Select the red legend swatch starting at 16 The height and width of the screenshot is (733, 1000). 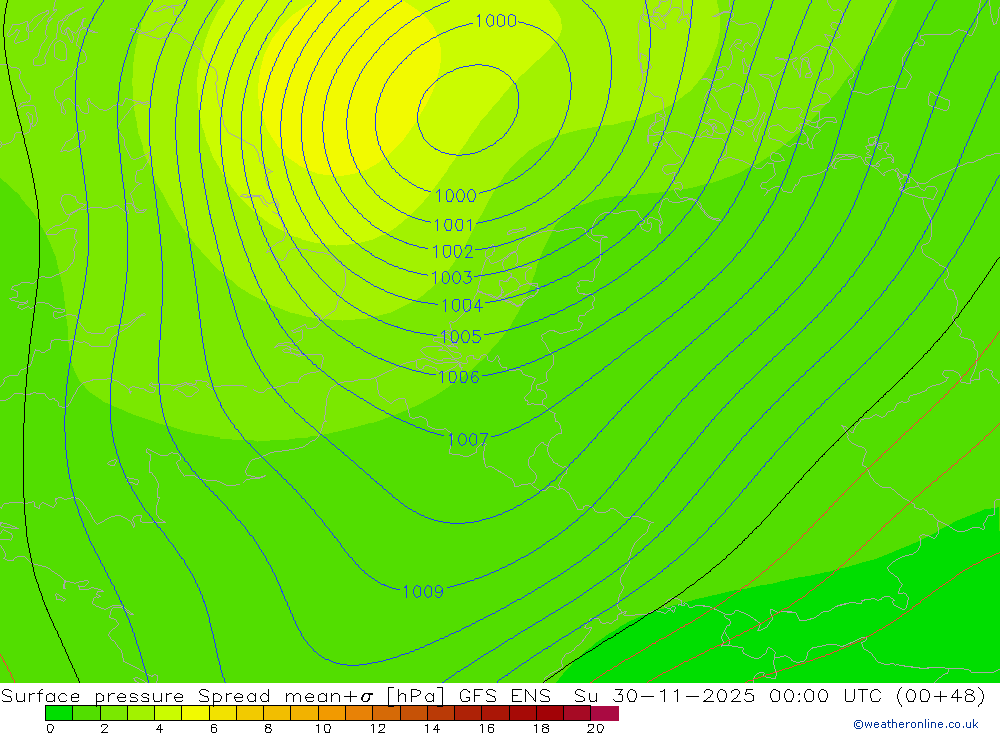click(496, 713)
